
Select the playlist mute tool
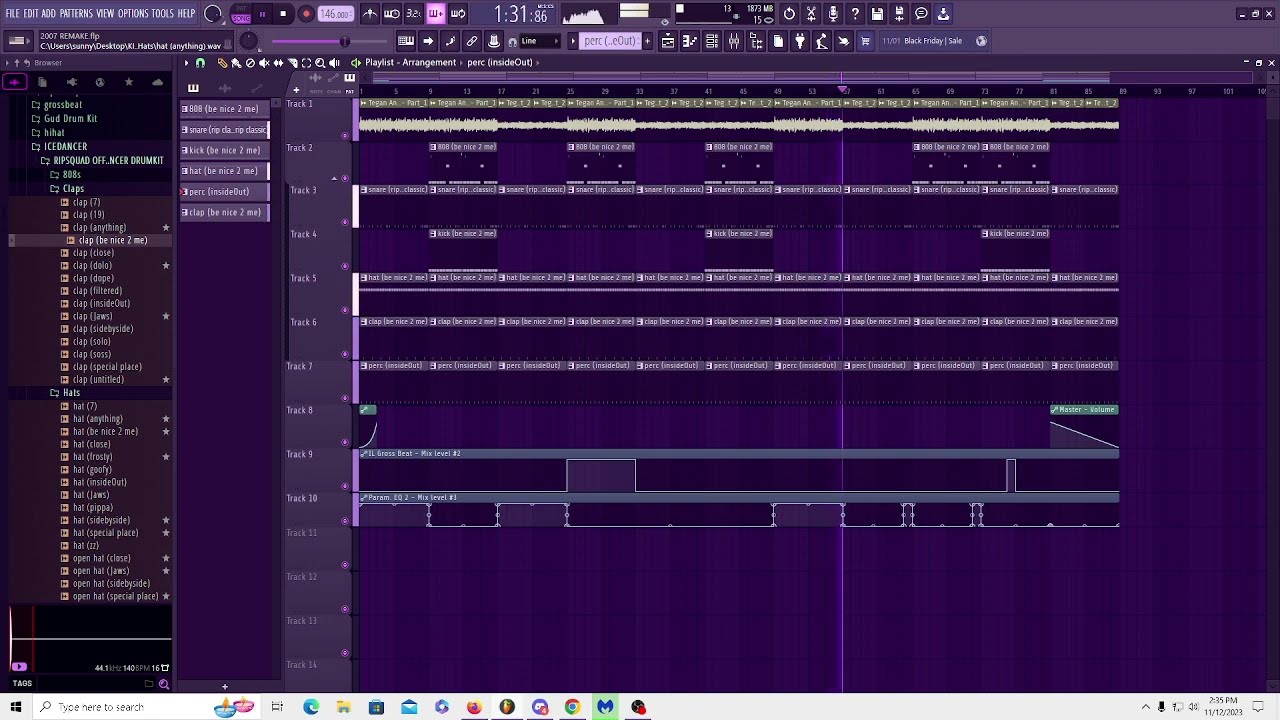[264, 63]
